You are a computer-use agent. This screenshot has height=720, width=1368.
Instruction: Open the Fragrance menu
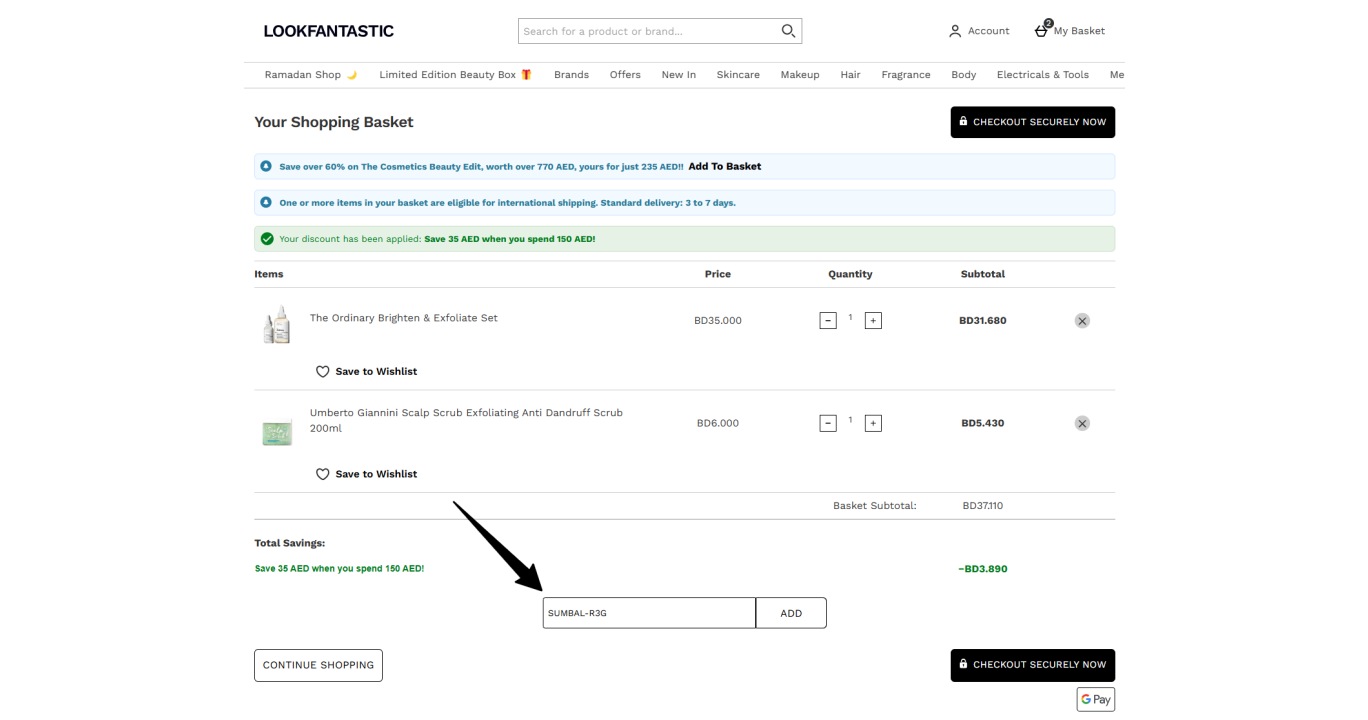906,75
